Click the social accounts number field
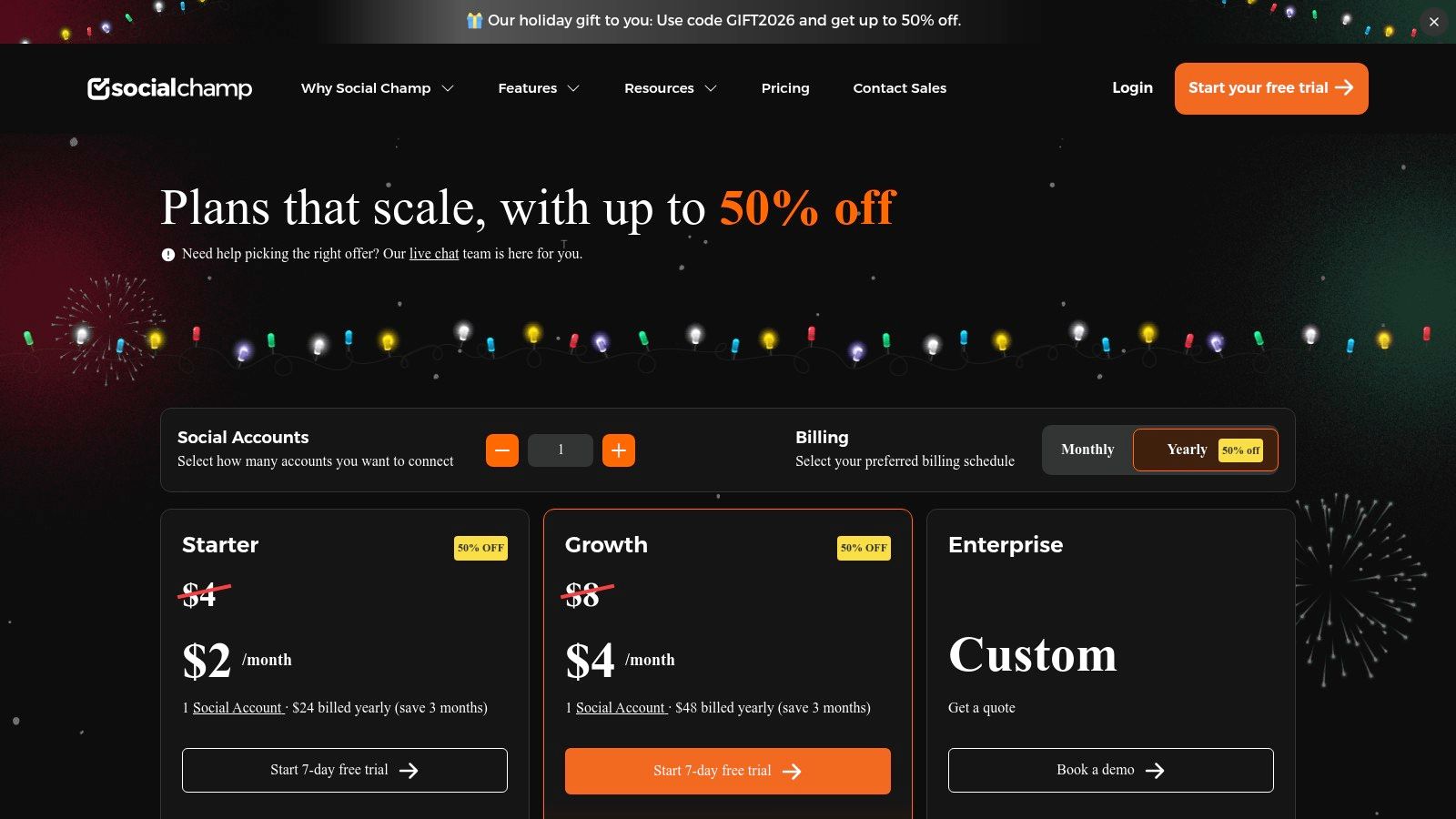 (x=561, y=450)
